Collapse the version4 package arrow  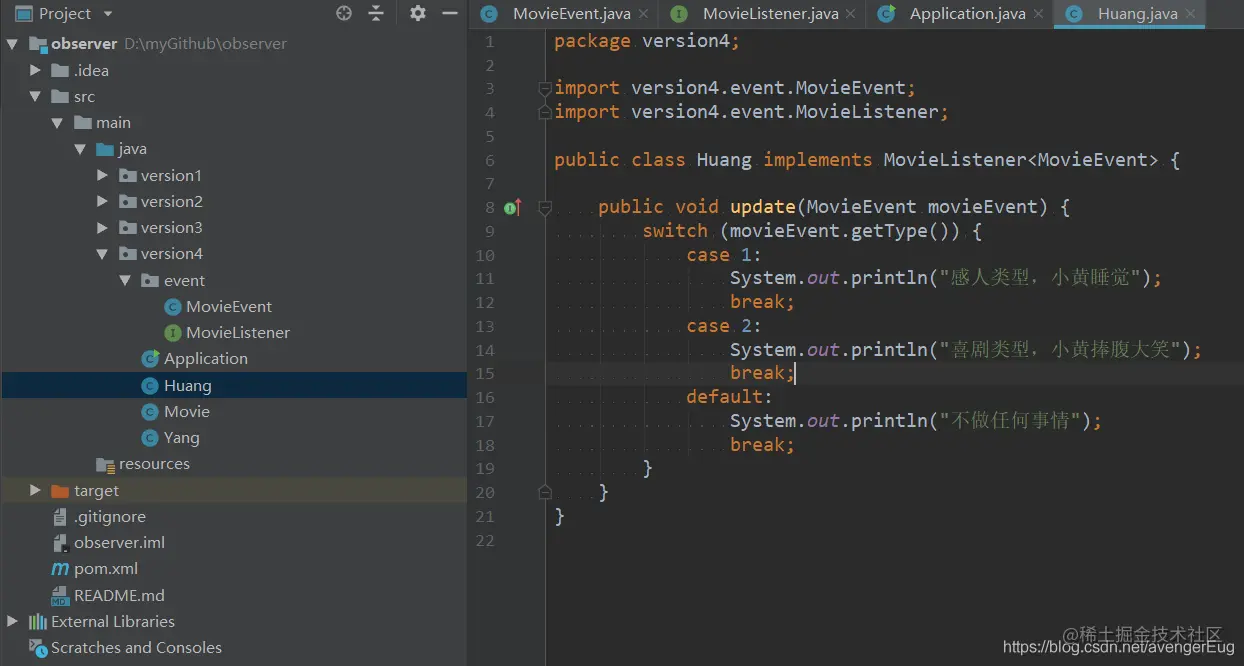point(102,254)
